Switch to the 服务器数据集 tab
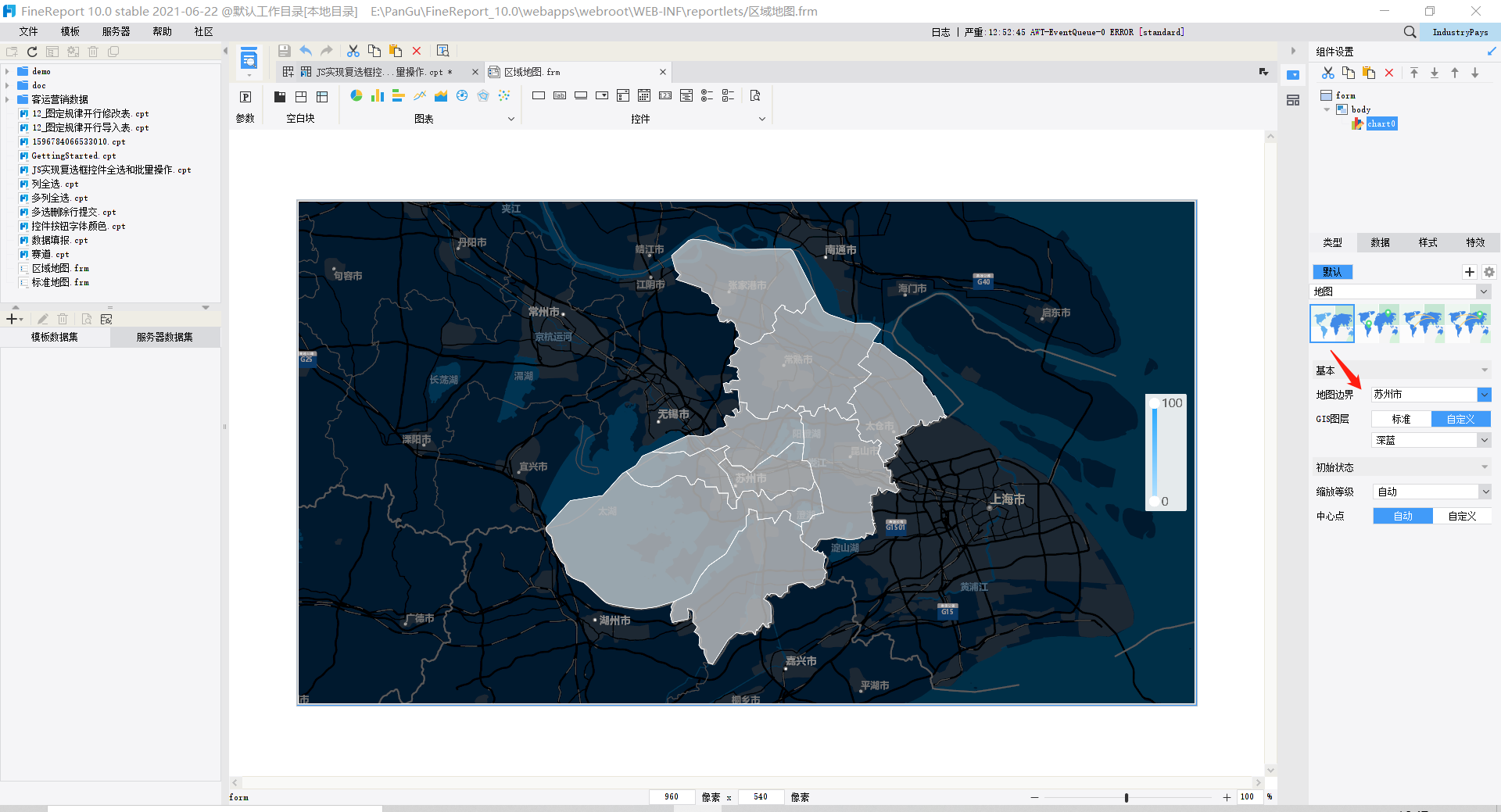The height and width of the screenshot is (812, 1501). point(165,337)
